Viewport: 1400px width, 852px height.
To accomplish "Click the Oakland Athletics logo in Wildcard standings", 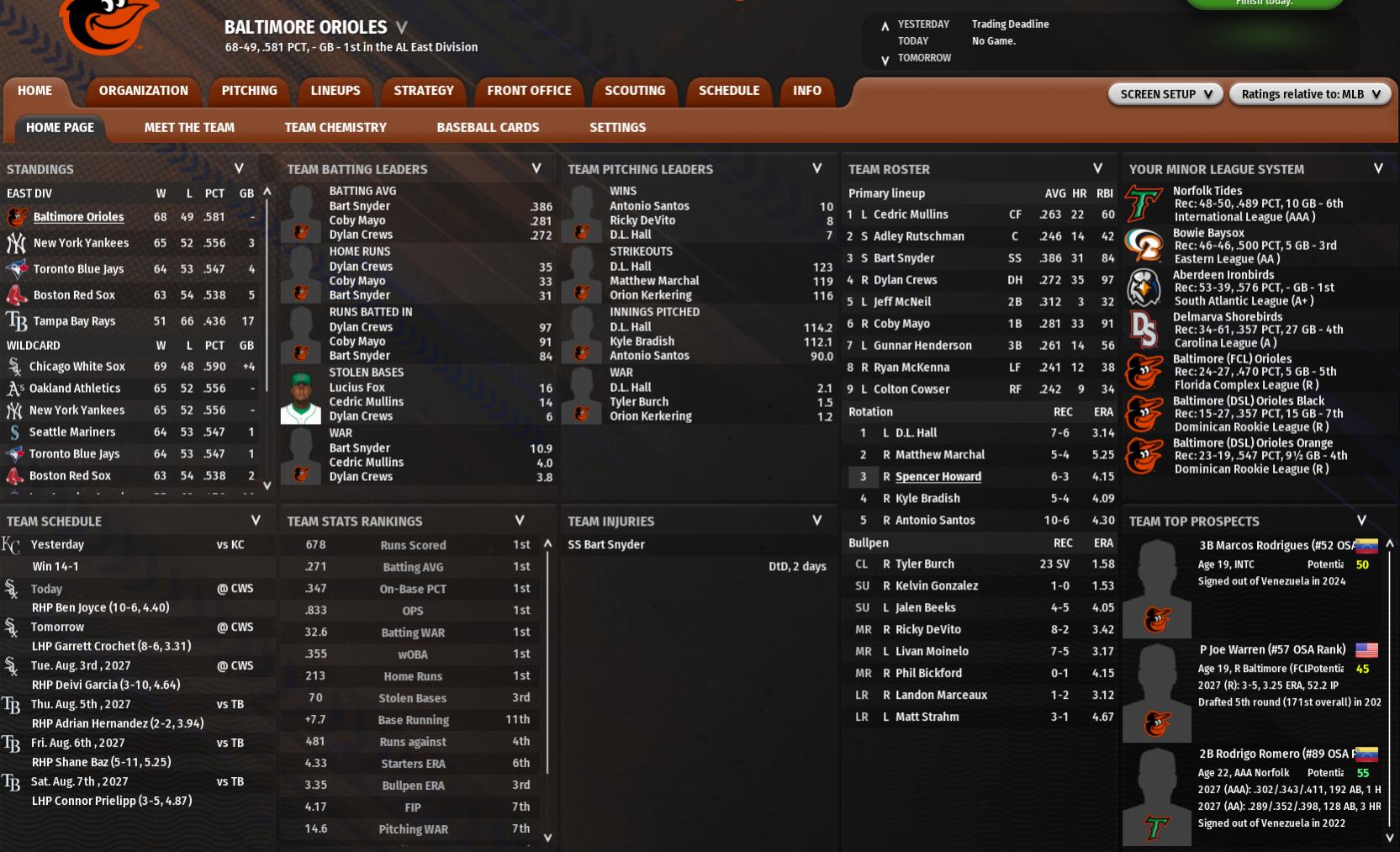I will pos(14,389).
